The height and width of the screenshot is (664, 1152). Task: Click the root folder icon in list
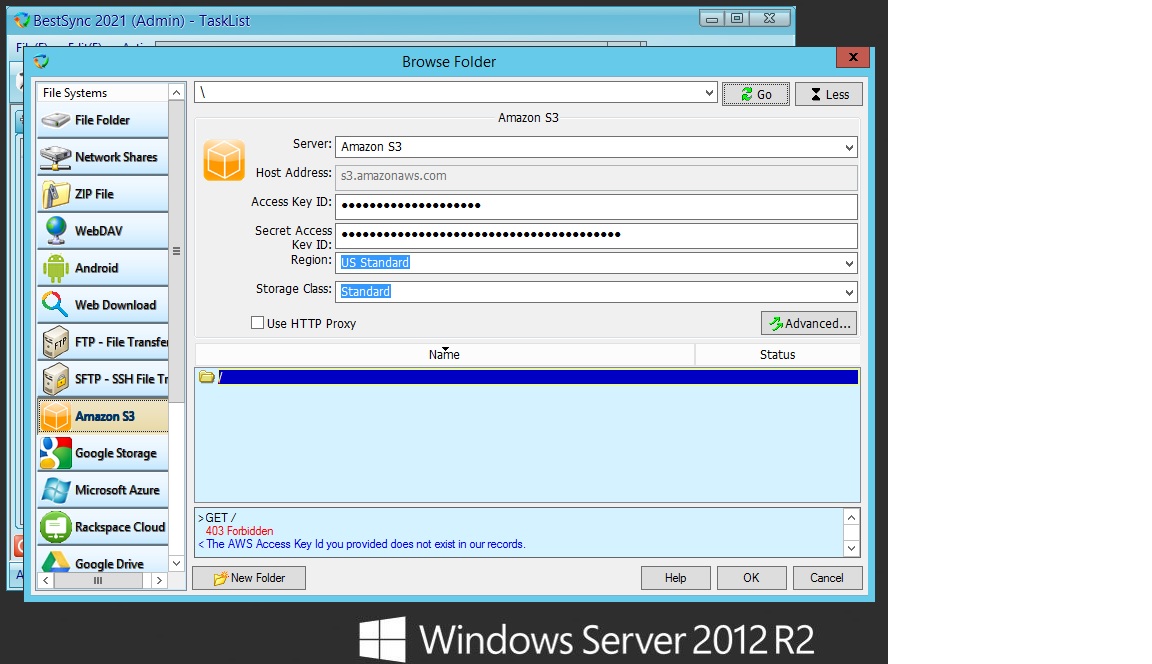[207, 377]
